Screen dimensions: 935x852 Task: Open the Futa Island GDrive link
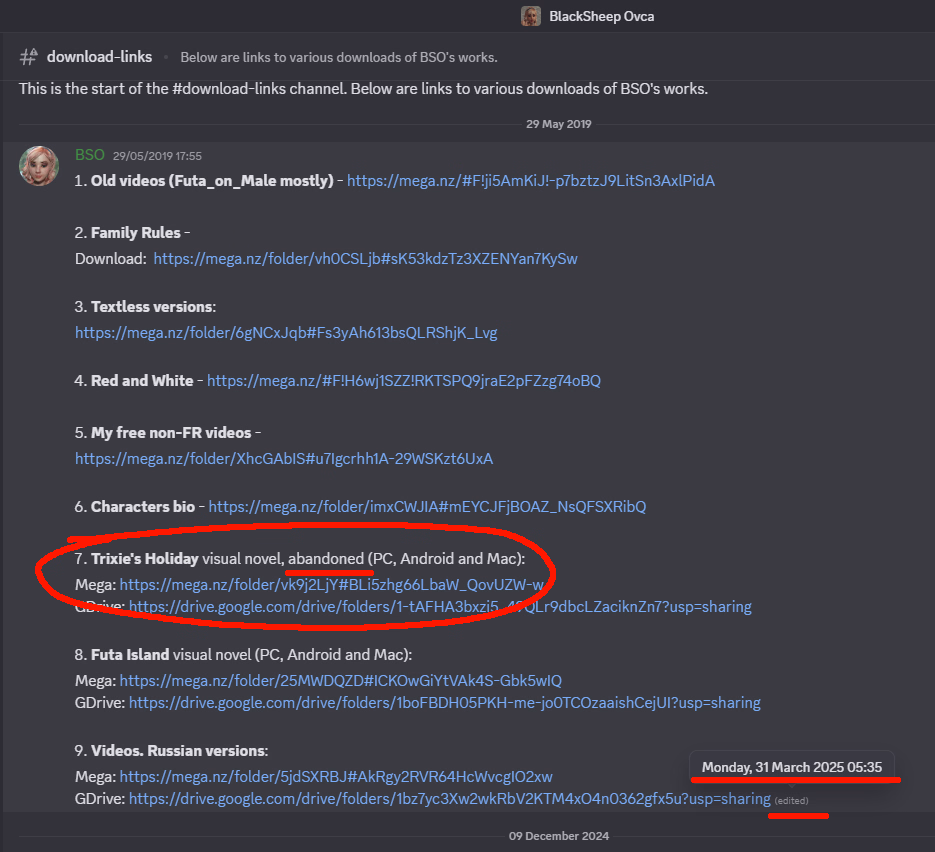(x=444, y=703)
